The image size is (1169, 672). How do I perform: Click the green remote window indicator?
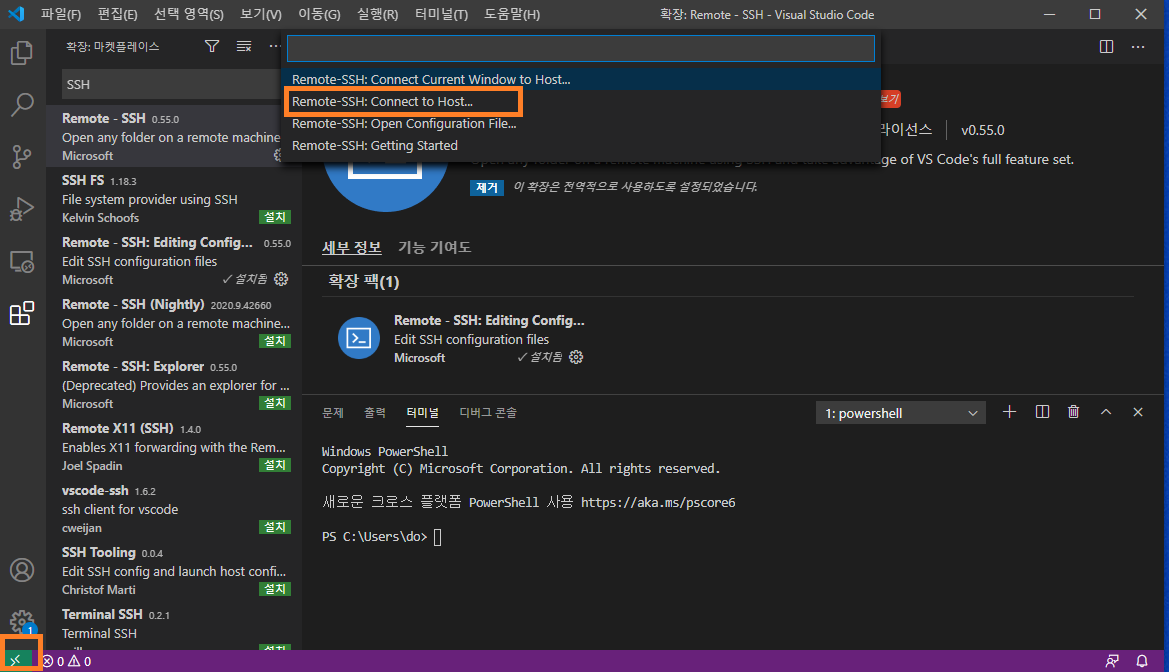click(16, 661)
